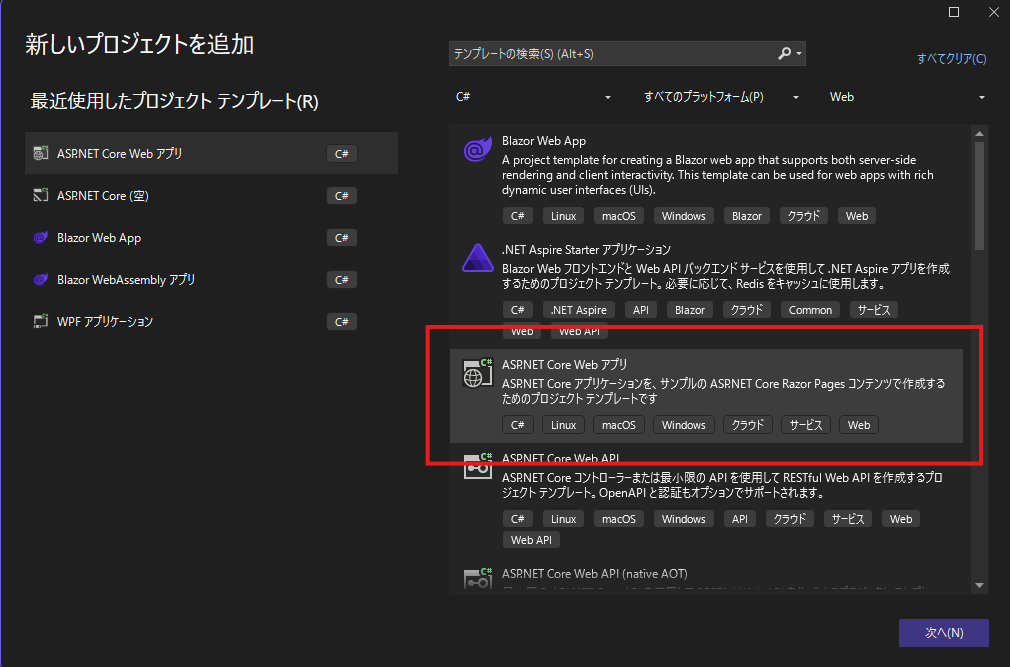The width and height of the screenshot is (1010, 667).
Task: Open the すべてのプラットフォーム platform dropdown
Action: coord(721,97)
